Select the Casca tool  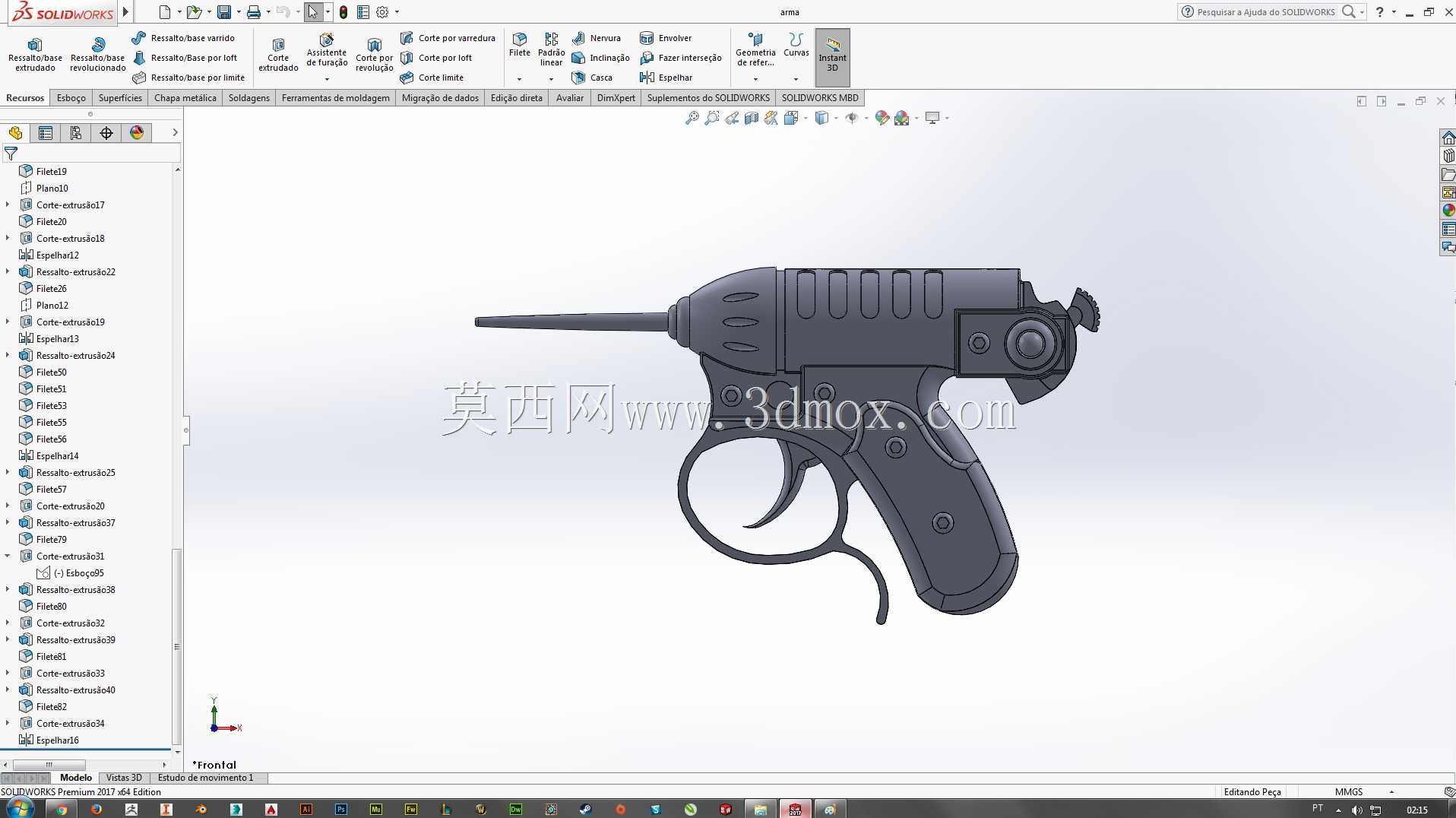(x=592, y=78)
